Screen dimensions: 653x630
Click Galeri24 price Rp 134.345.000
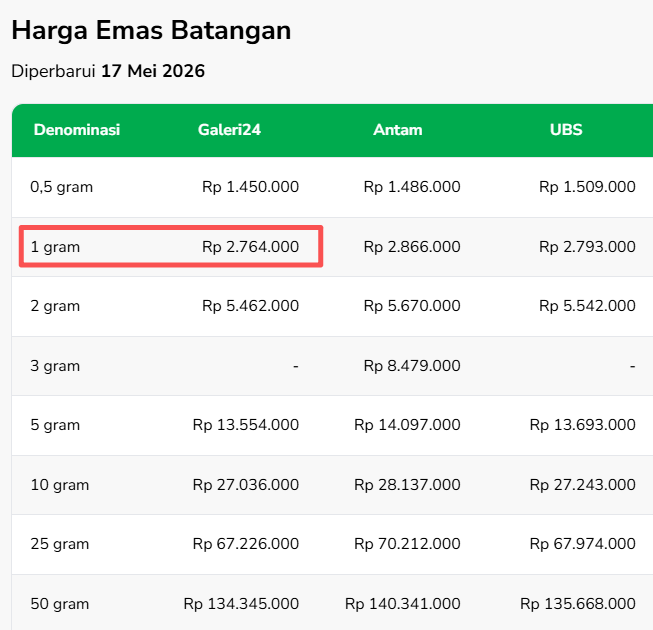(x=241, y=604)
